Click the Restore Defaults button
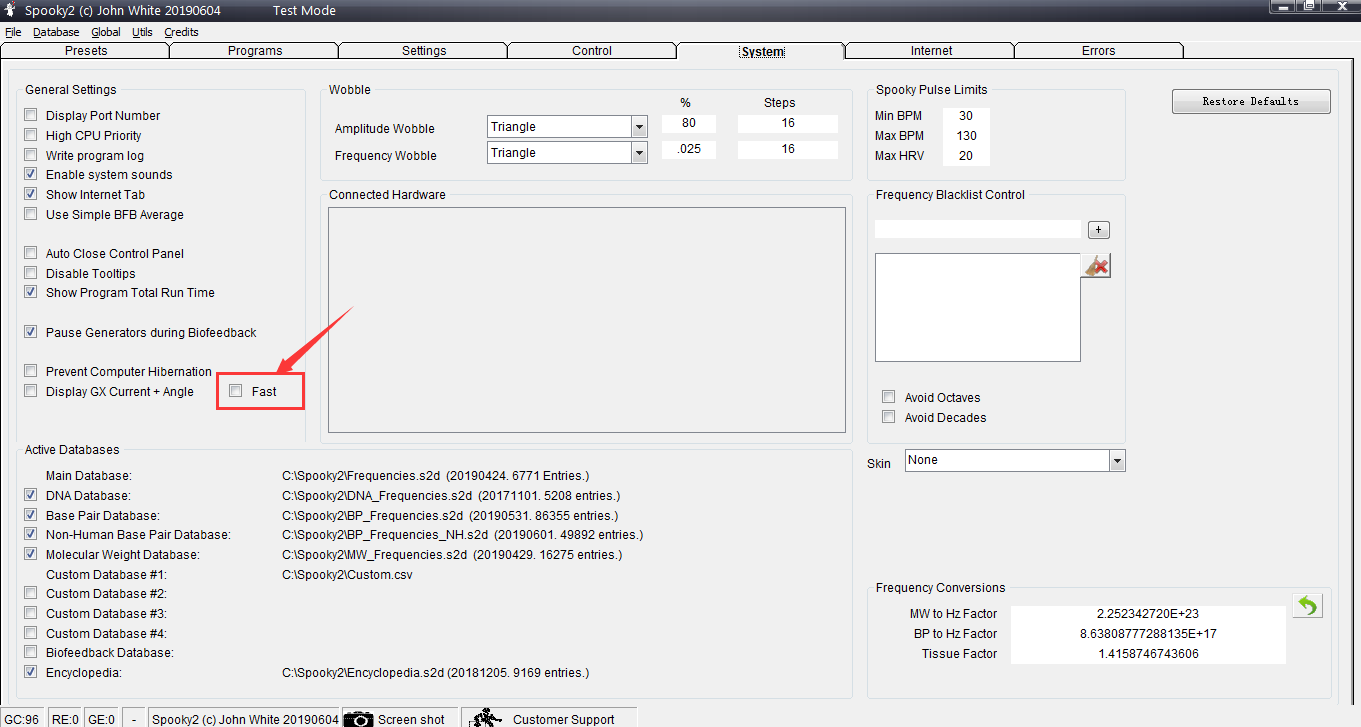The height and width of the screenshot is (727, 1361). [1250, 101]
